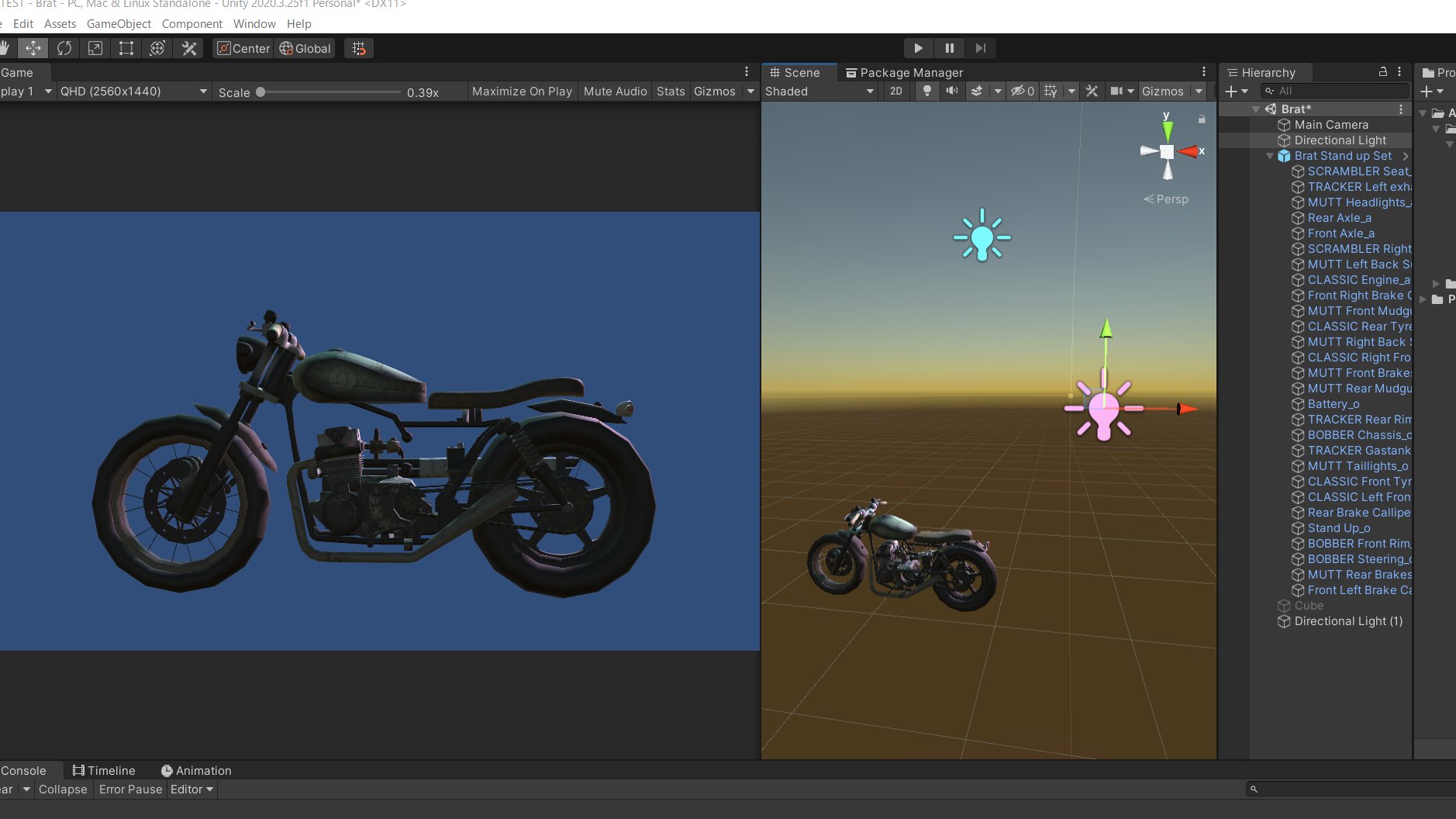Toggle pivot mode Center button
Viewport: 1456px width, 819px height.
click(x=243, y=48)
